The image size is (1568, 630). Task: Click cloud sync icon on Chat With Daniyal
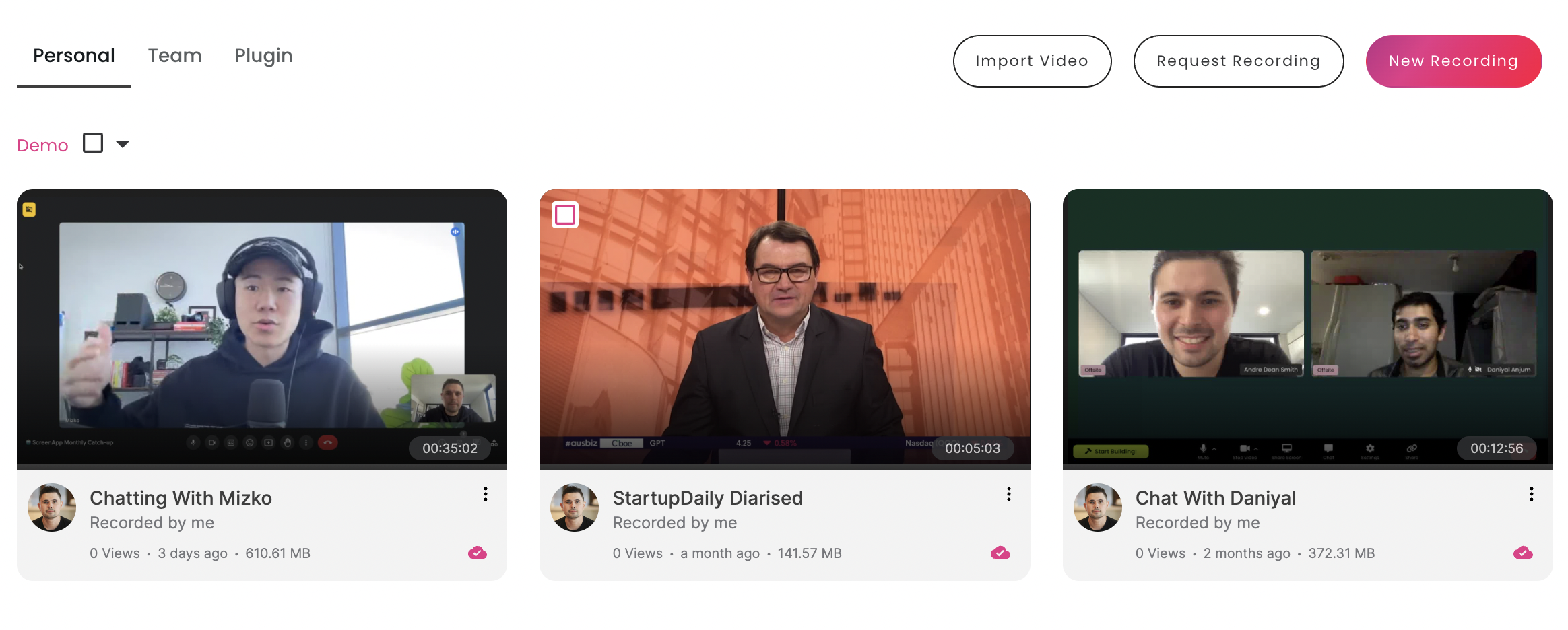pos(1523,553)
